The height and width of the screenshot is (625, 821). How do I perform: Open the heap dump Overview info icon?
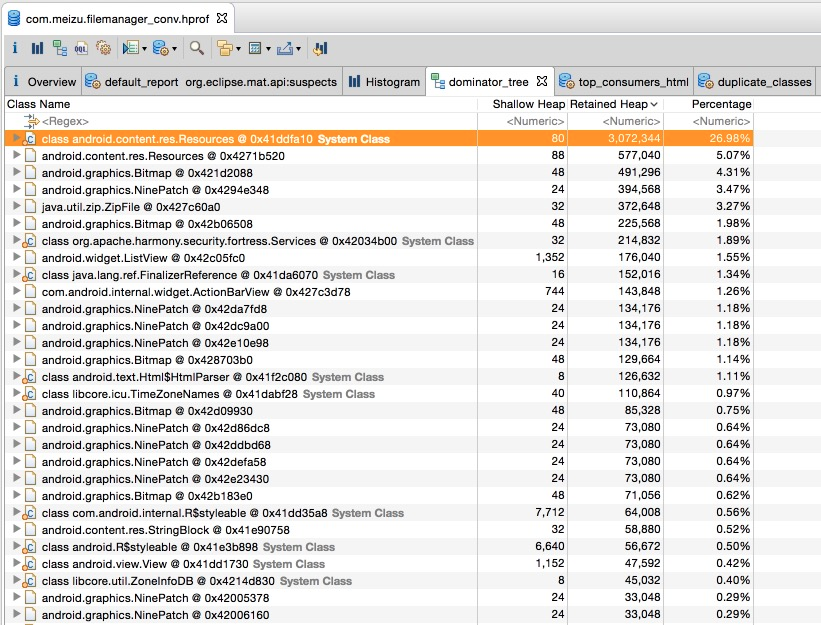tap(15, 48)
